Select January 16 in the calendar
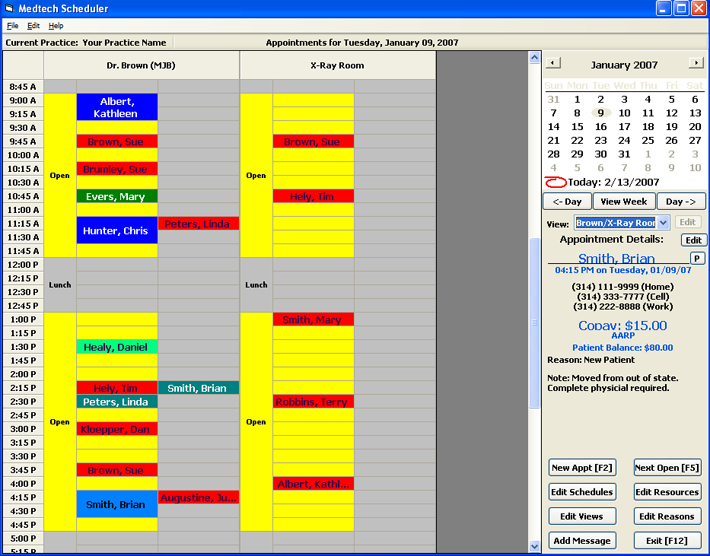710x556 pixels. [x=600, y=127]
